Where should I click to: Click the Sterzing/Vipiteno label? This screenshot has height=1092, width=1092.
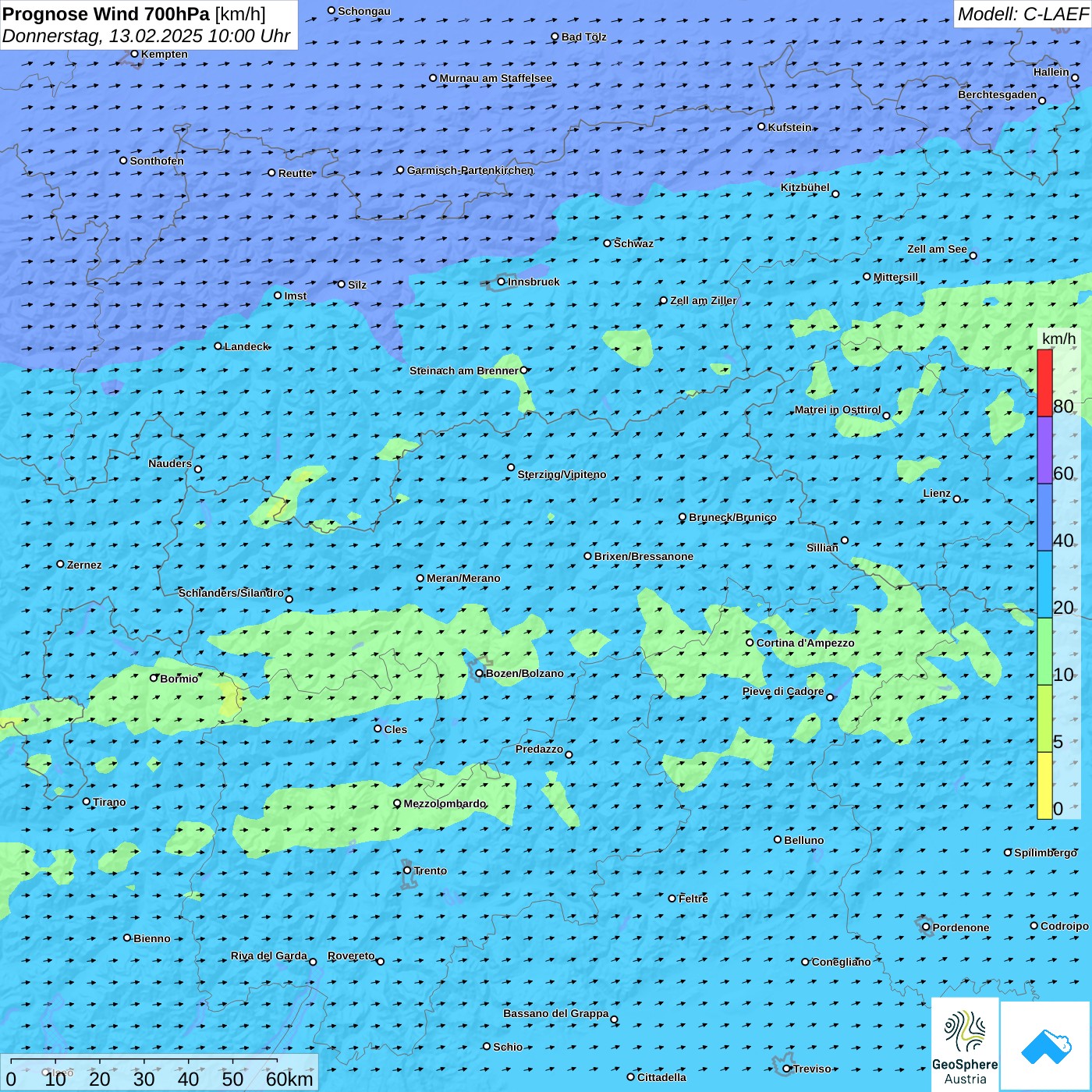(x=562, y=474)
